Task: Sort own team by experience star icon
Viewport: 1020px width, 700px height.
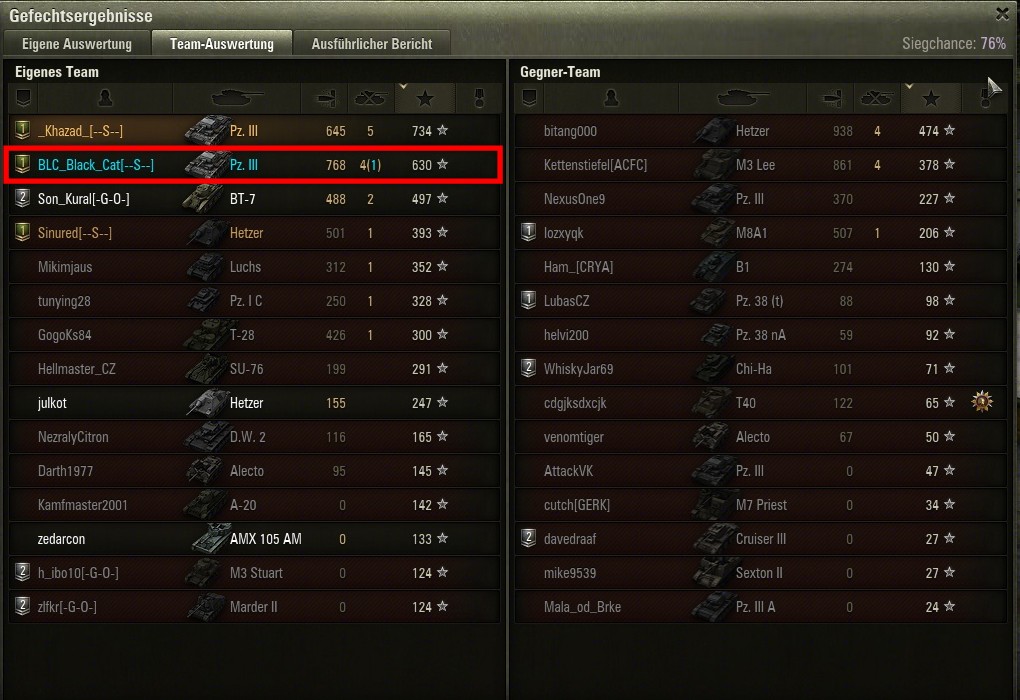Action: click(x=425, y=98)
